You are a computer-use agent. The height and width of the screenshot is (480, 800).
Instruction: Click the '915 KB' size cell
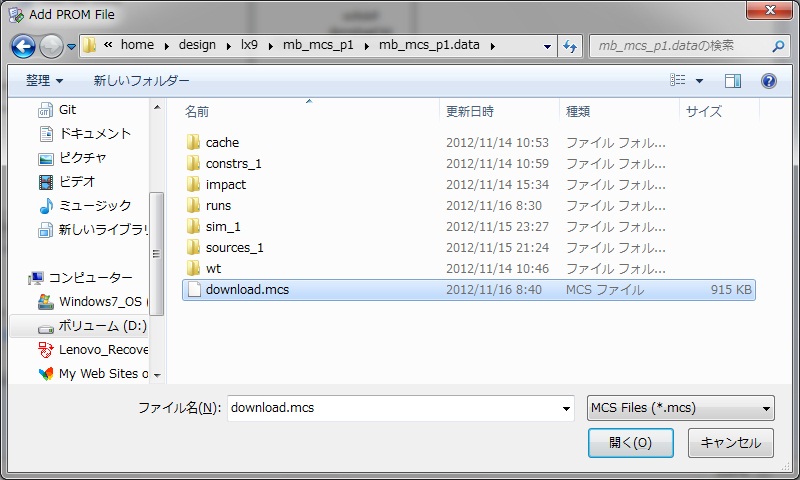point(731,290)
